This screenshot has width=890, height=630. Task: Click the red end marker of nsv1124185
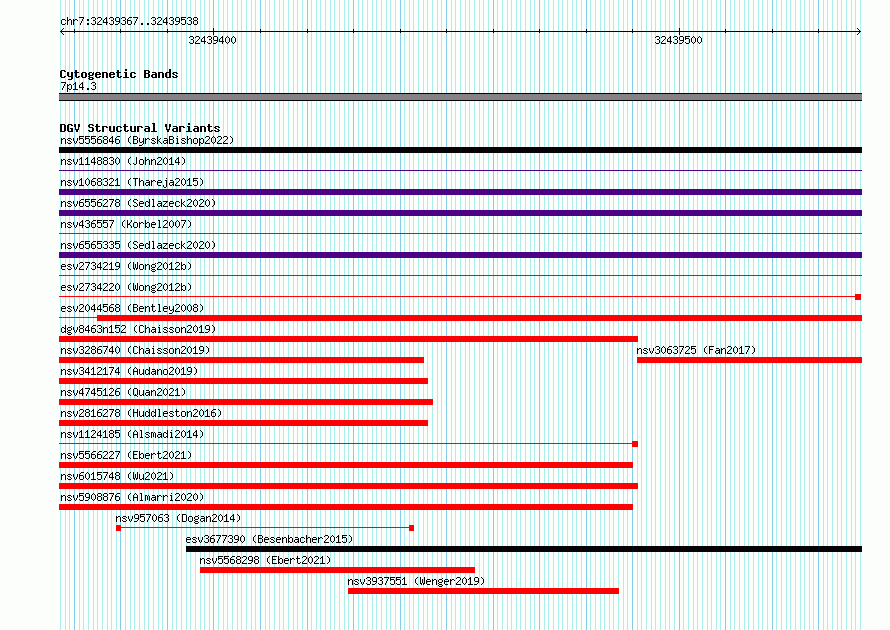point(635,444)
